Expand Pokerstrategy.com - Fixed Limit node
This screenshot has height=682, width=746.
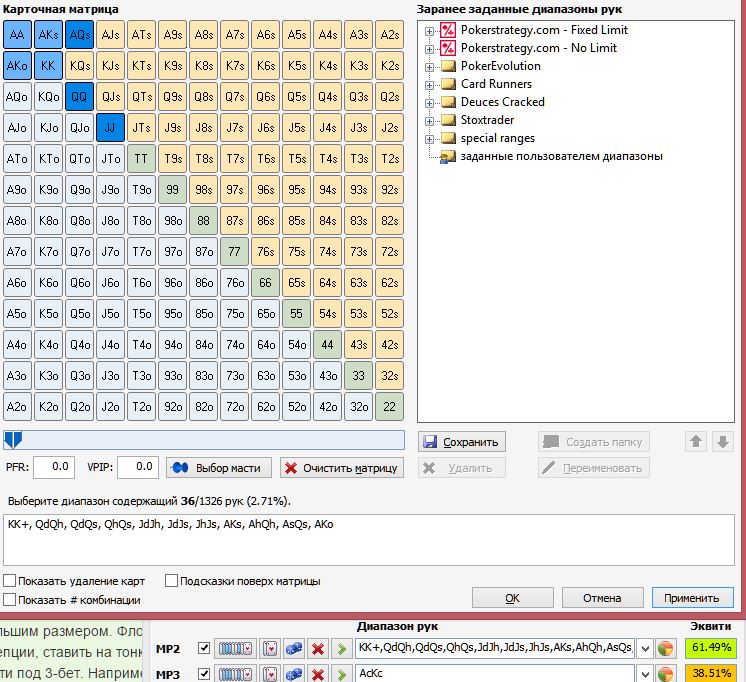coord(429,30)
